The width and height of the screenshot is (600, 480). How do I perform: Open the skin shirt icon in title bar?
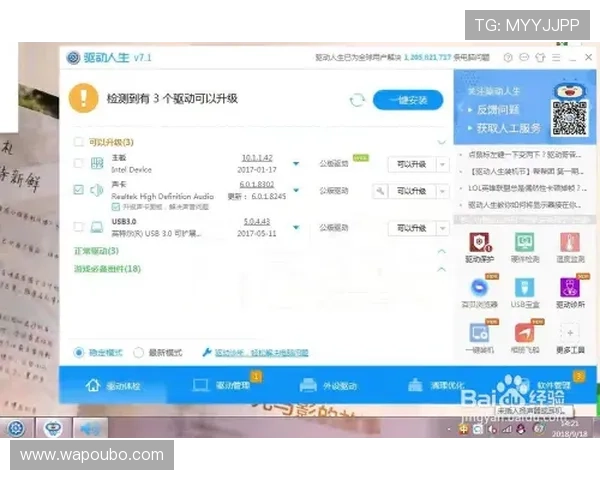tap(540, 58)
